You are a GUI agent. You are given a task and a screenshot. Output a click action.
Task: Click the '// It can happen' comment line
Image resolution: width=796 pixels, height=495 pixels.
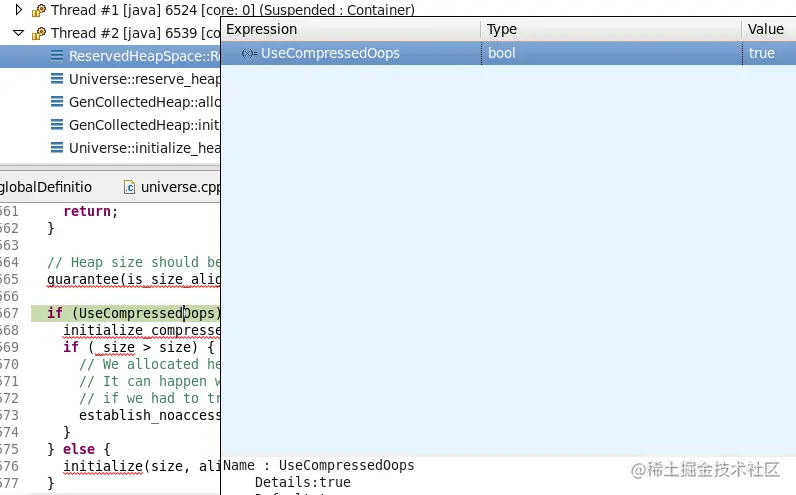click(150, 381)
